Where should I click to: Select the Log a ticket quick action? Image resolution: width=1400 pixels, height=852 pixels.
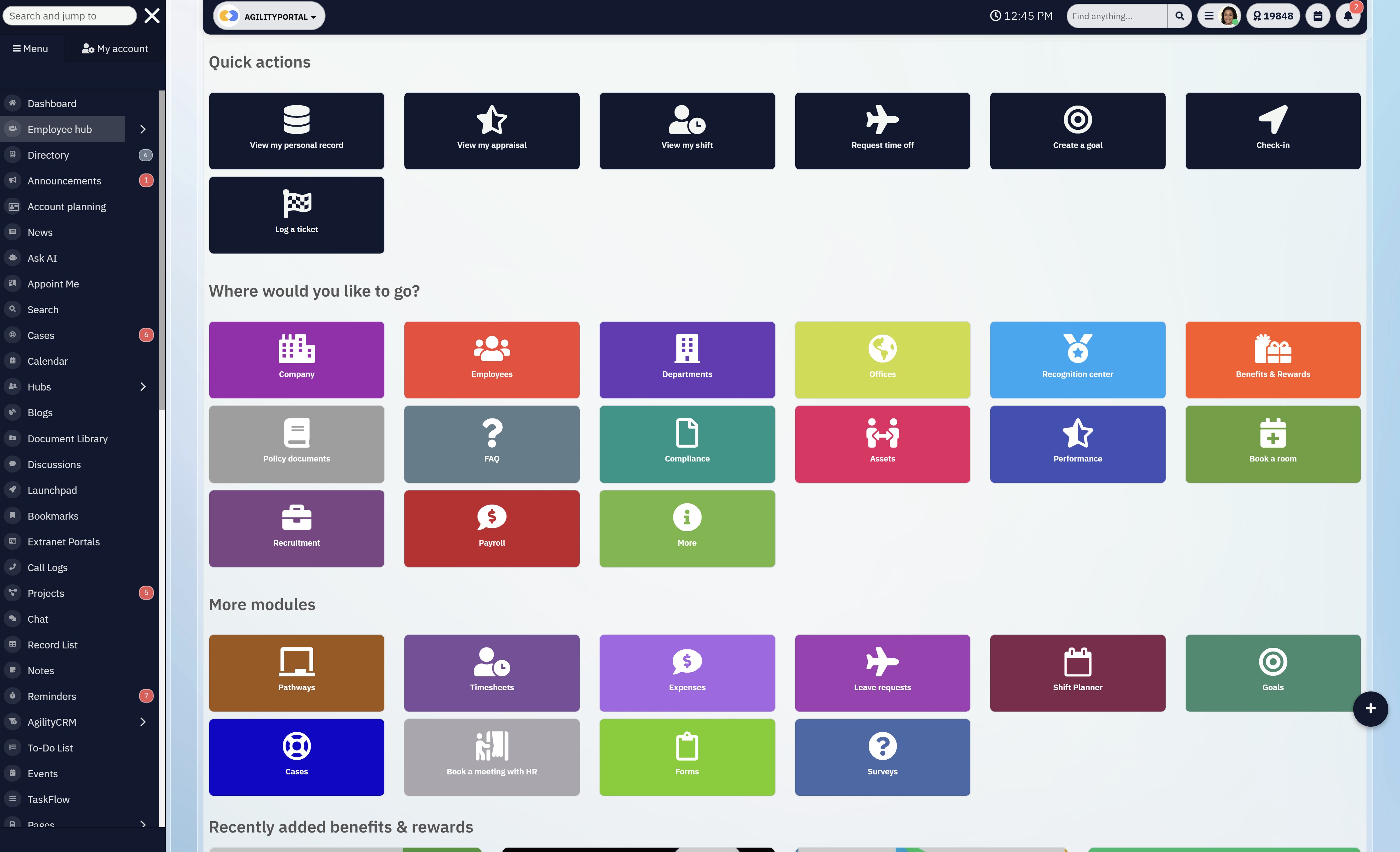pyautogui.click(x=296, y=215)
